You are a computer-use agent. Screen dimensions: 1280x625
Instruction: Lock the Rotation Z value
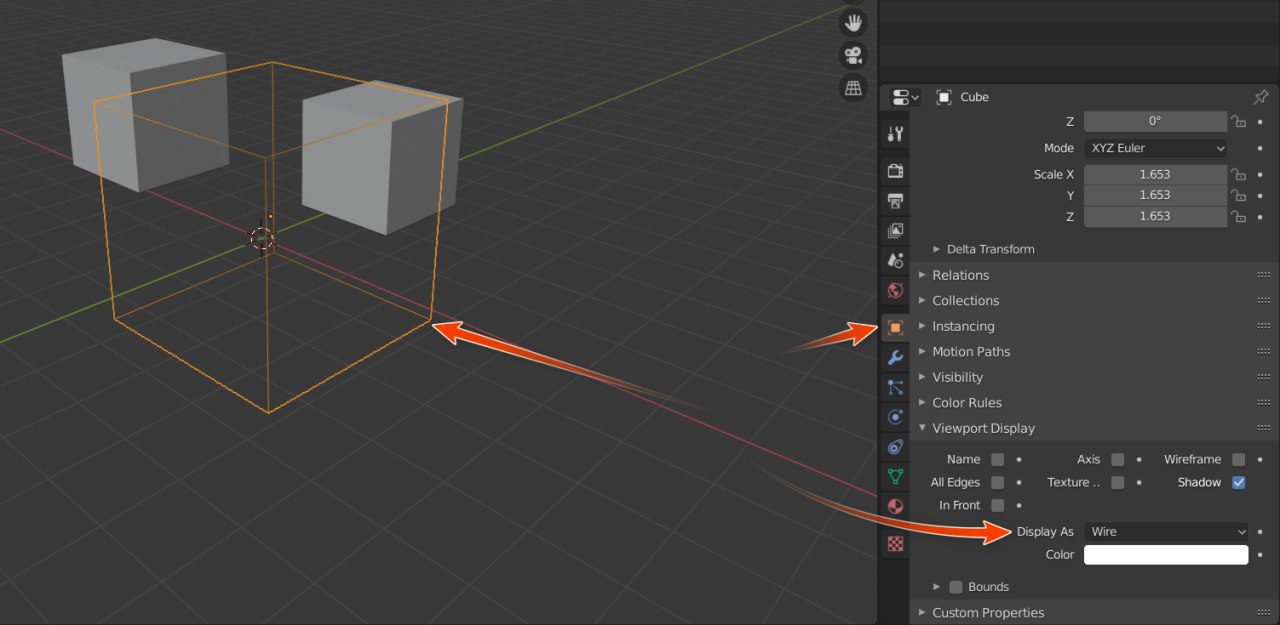(x=1238, y=121)
